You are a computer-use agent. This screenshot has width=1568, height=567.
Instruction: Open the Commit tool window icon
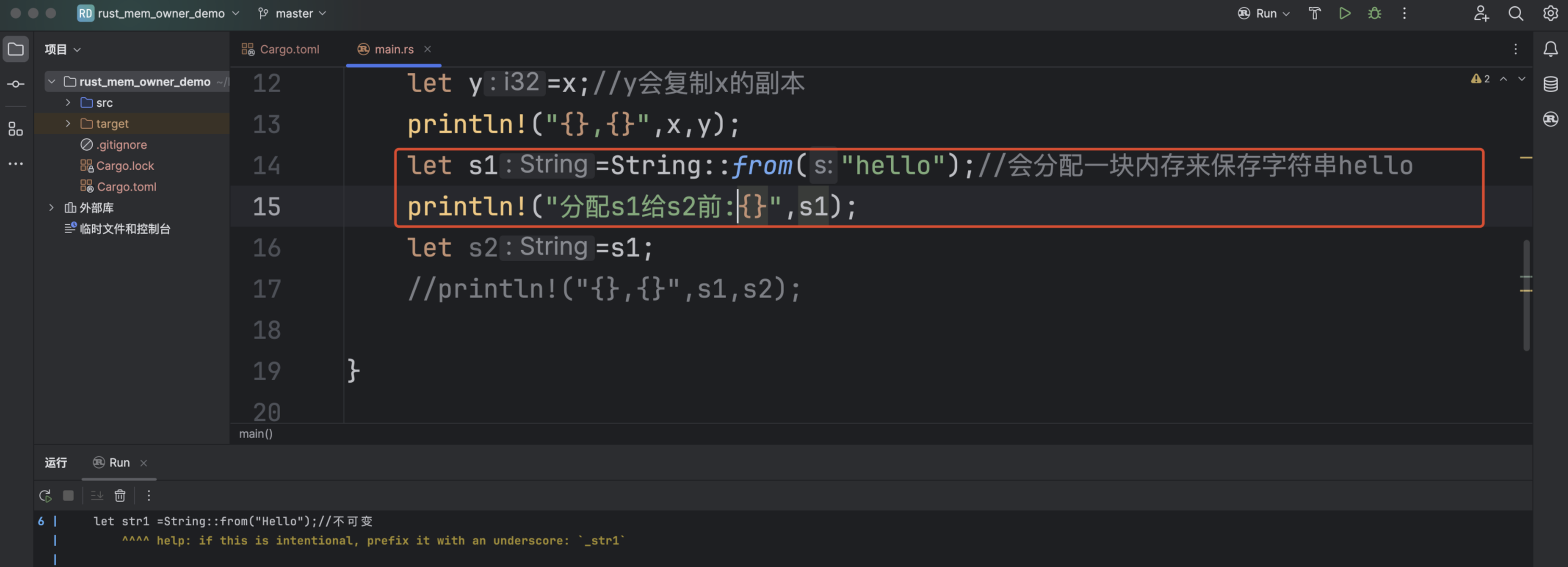pos(16,84)
